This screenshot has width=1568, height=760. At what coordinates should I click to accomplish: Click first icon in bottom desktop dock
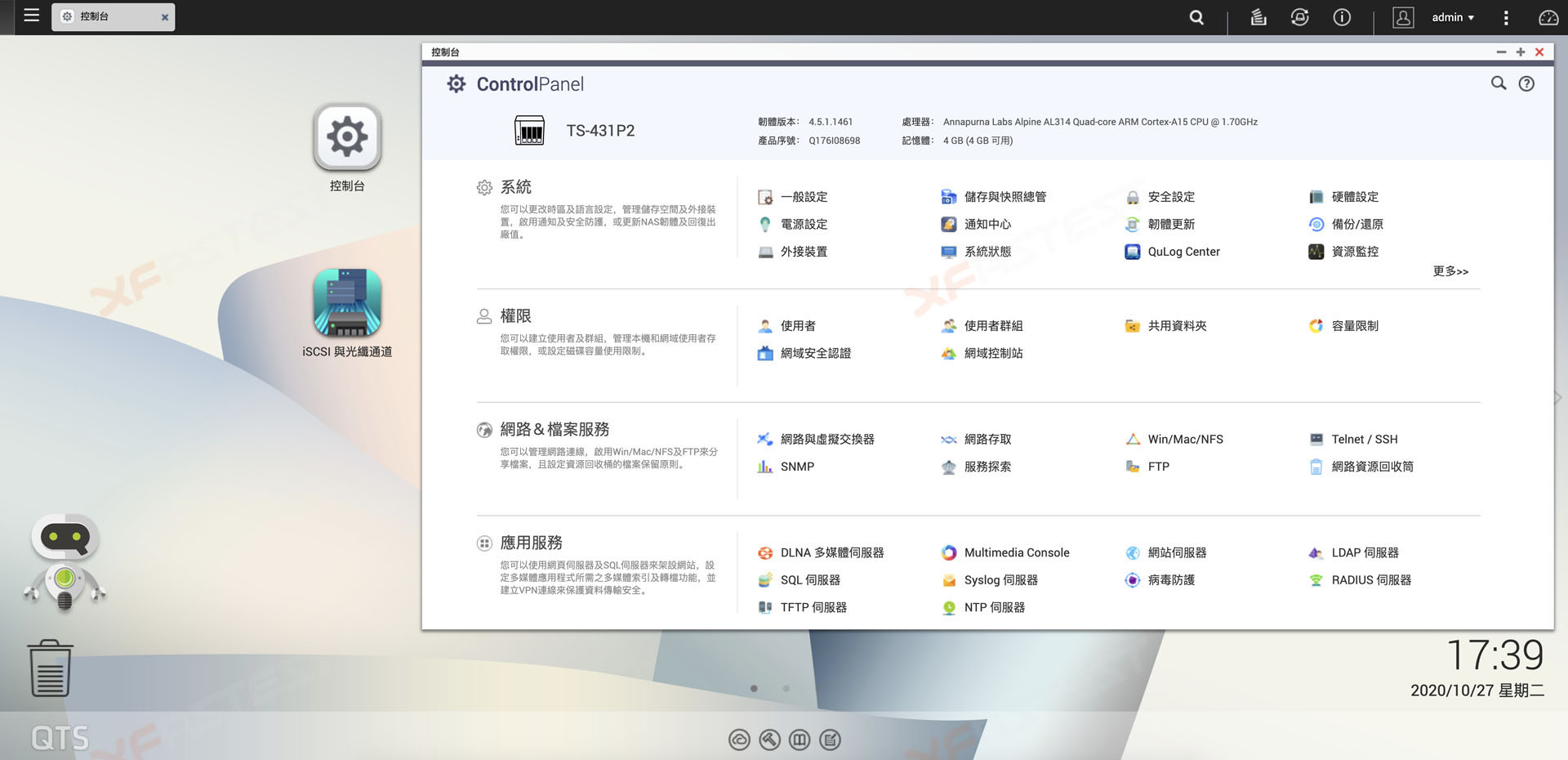(739, 740)
